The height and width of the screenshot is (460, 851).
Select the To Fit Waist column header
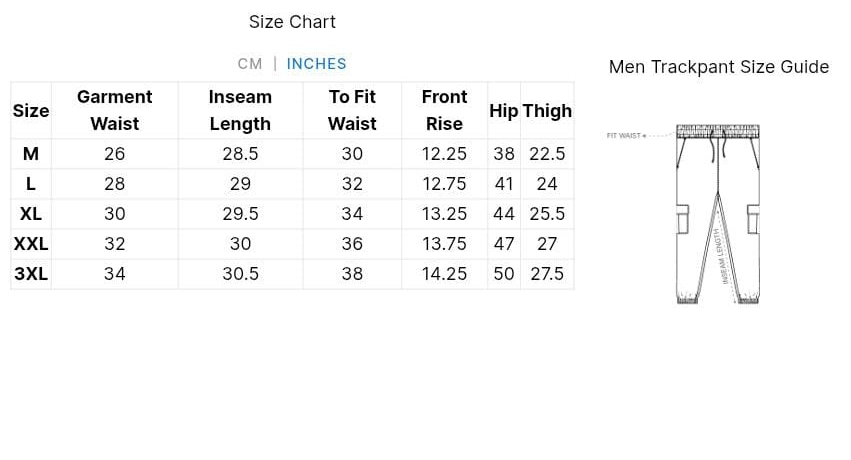pyautogui.click(x=352, y=110)
